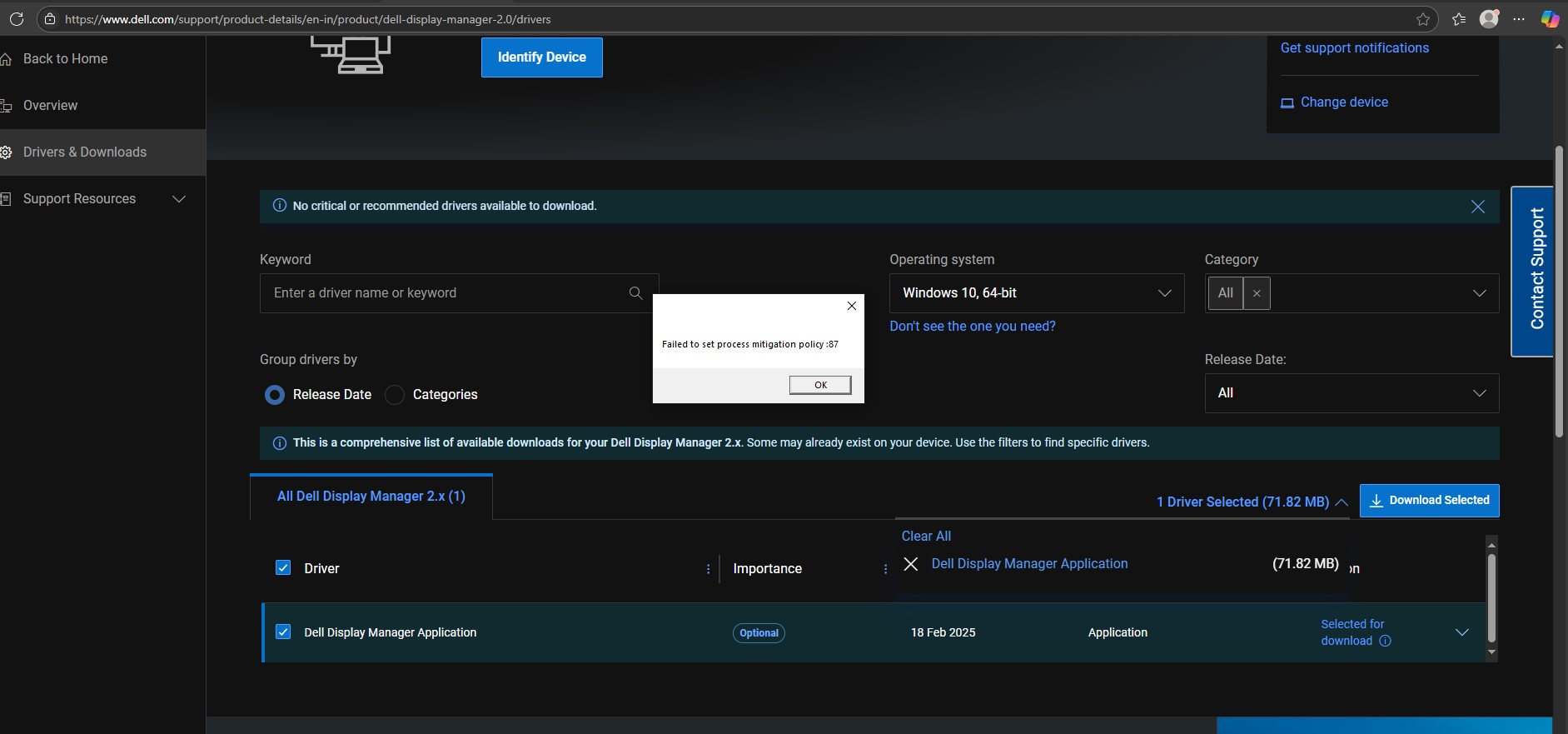Uncheck the Dell Display Manager Application row
Image resolution: width=1568 pixels, height=734 pixels.
tap(283, 632)
